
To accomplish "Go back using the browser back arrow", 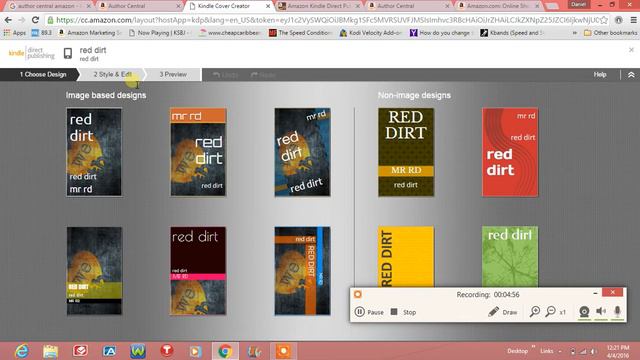I will pyautogui.click(x=8, y=20).
